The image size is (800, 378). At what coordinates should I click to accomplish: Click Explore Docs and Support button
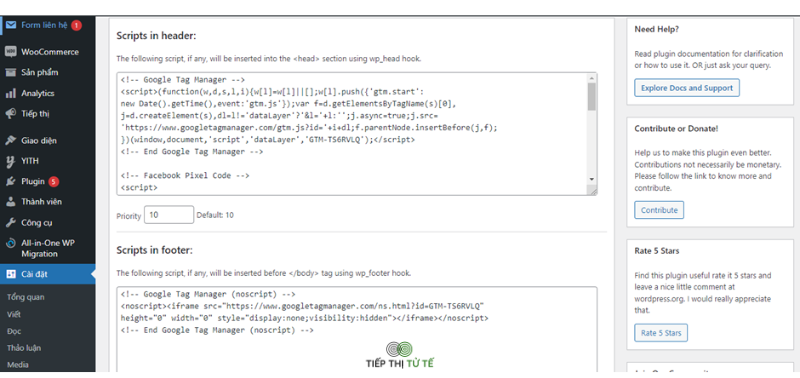coord(687,88)
